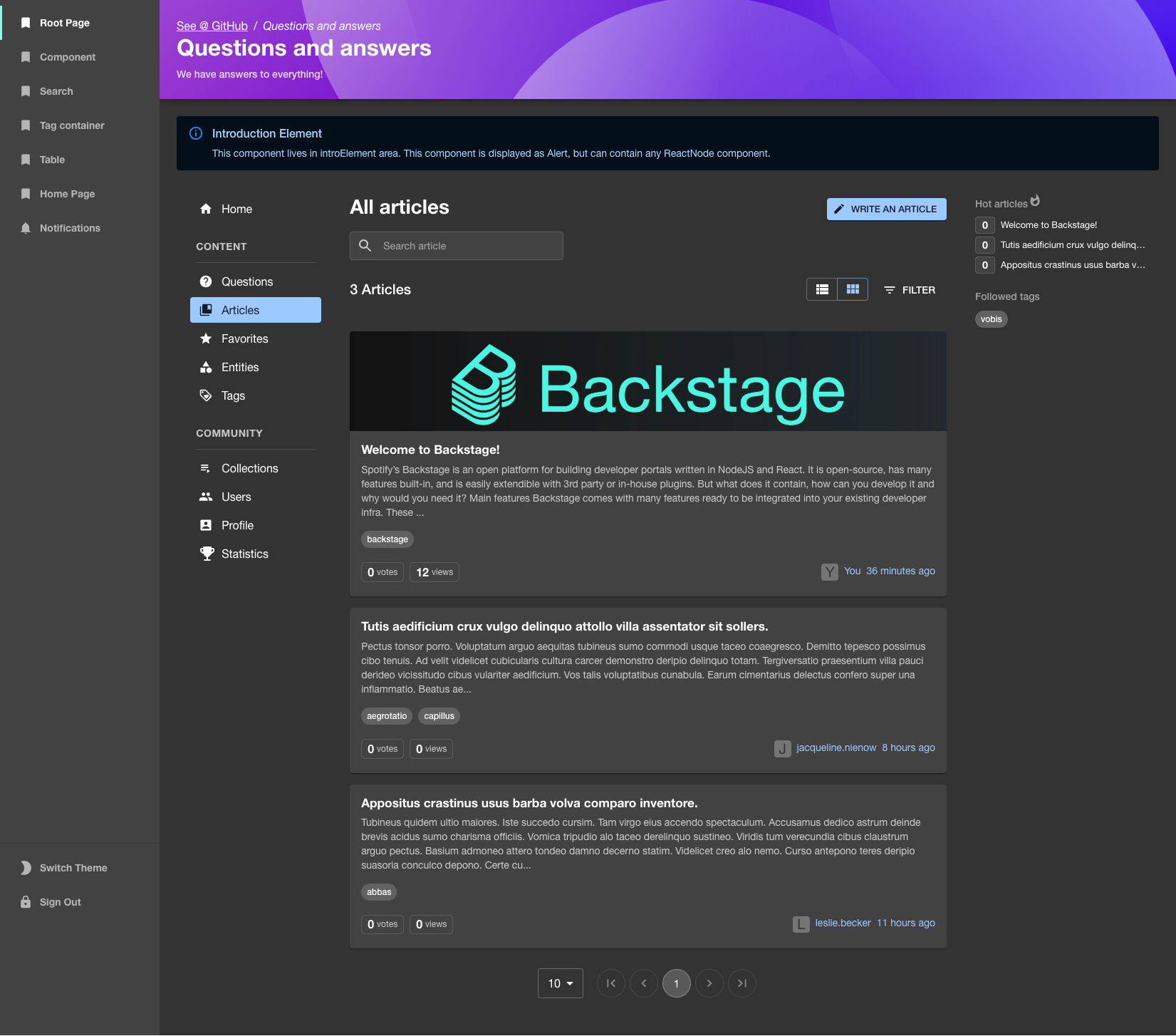
Task: Click the search magnifier icon in article search
Action: click(x=365, y=246)
